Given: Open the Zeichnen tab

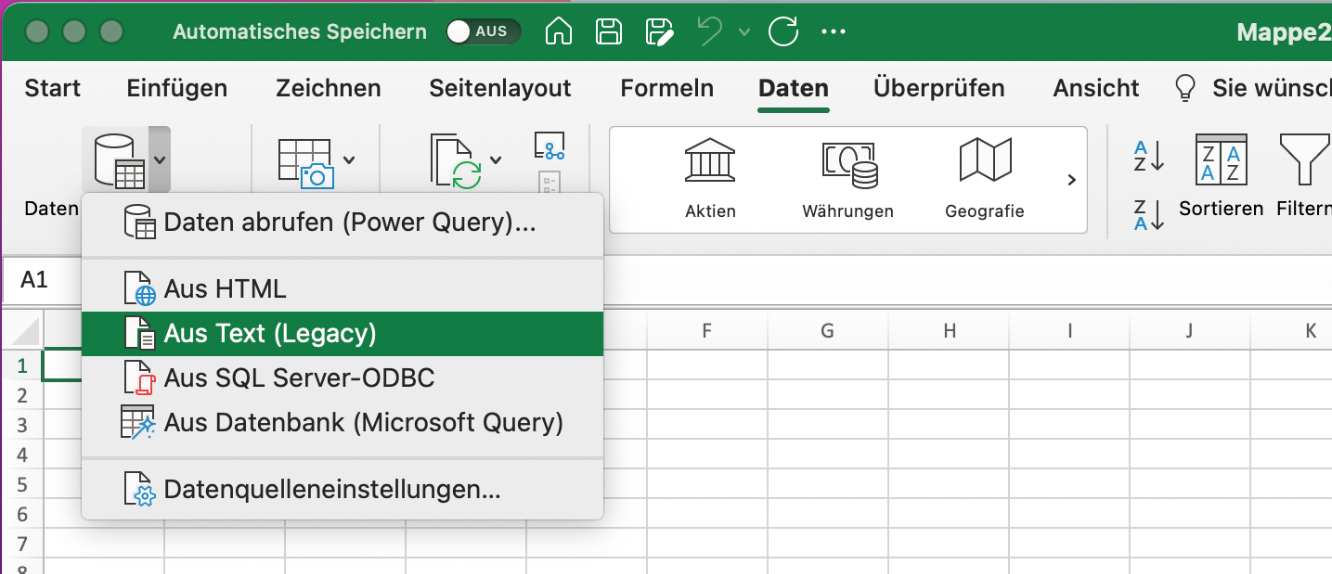Looking at the screenshot, I should (x=328, y=88).
